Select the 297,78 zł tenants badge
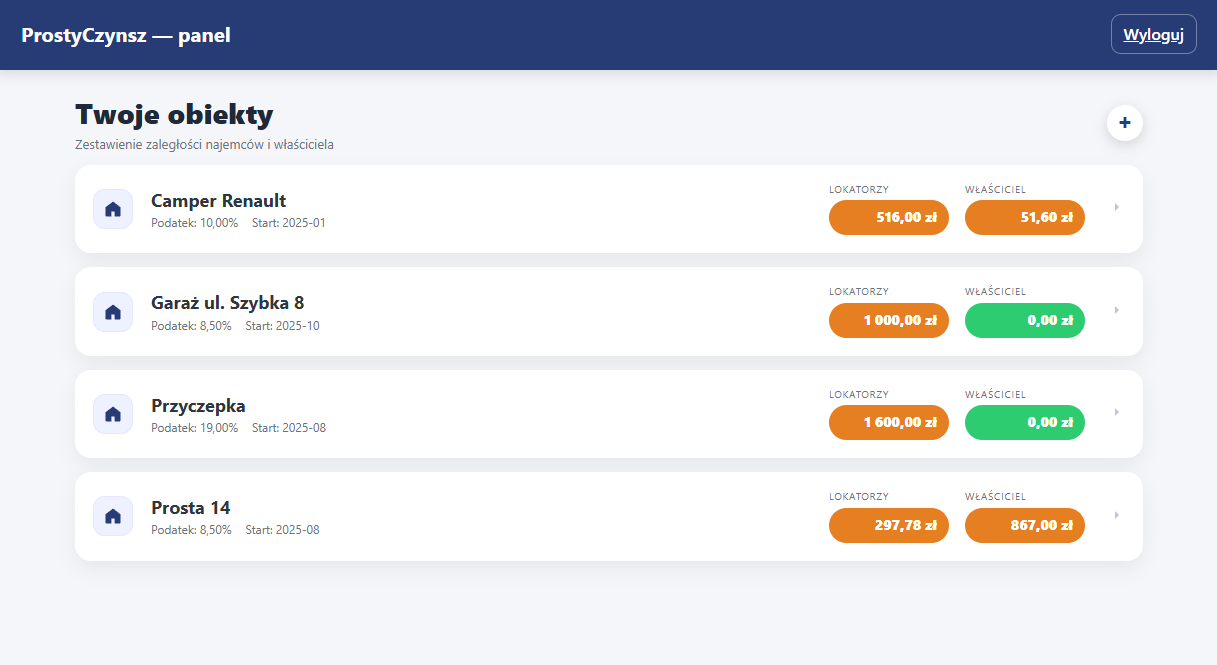Viewport: 1217px width, 665px height. 888,525
